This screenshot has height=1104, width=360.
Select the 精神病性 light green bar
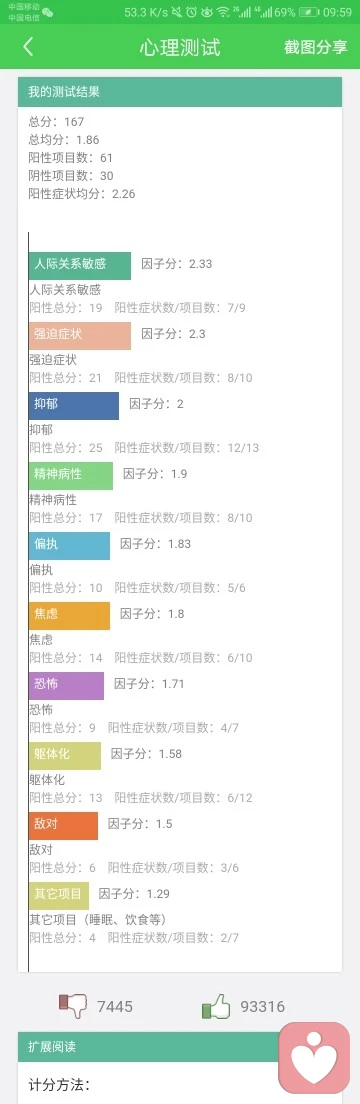click(x=70, y=476)
